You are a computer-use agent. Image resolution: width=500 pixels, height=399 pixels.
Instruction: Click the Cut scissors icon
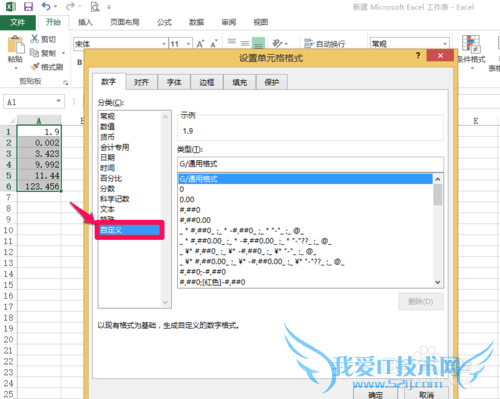point(34,39)
